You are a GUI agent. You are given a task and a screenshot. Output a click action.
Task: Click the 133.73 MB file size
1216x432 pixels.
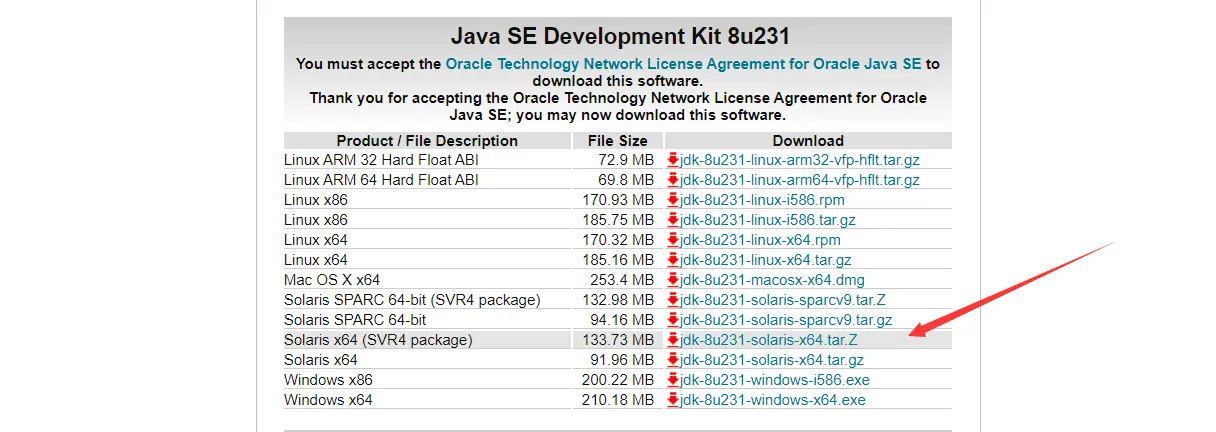tap(618, 340)
